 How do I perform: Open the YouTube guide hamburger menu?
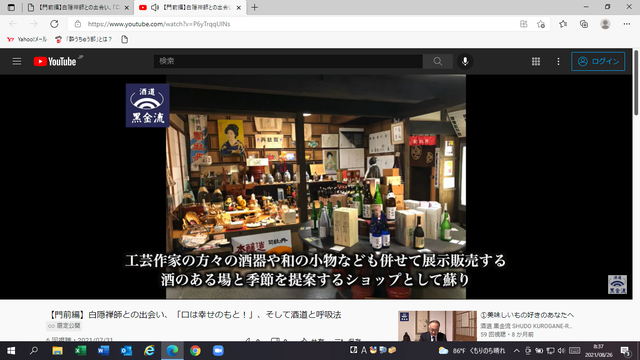click(x=17, y=61)
